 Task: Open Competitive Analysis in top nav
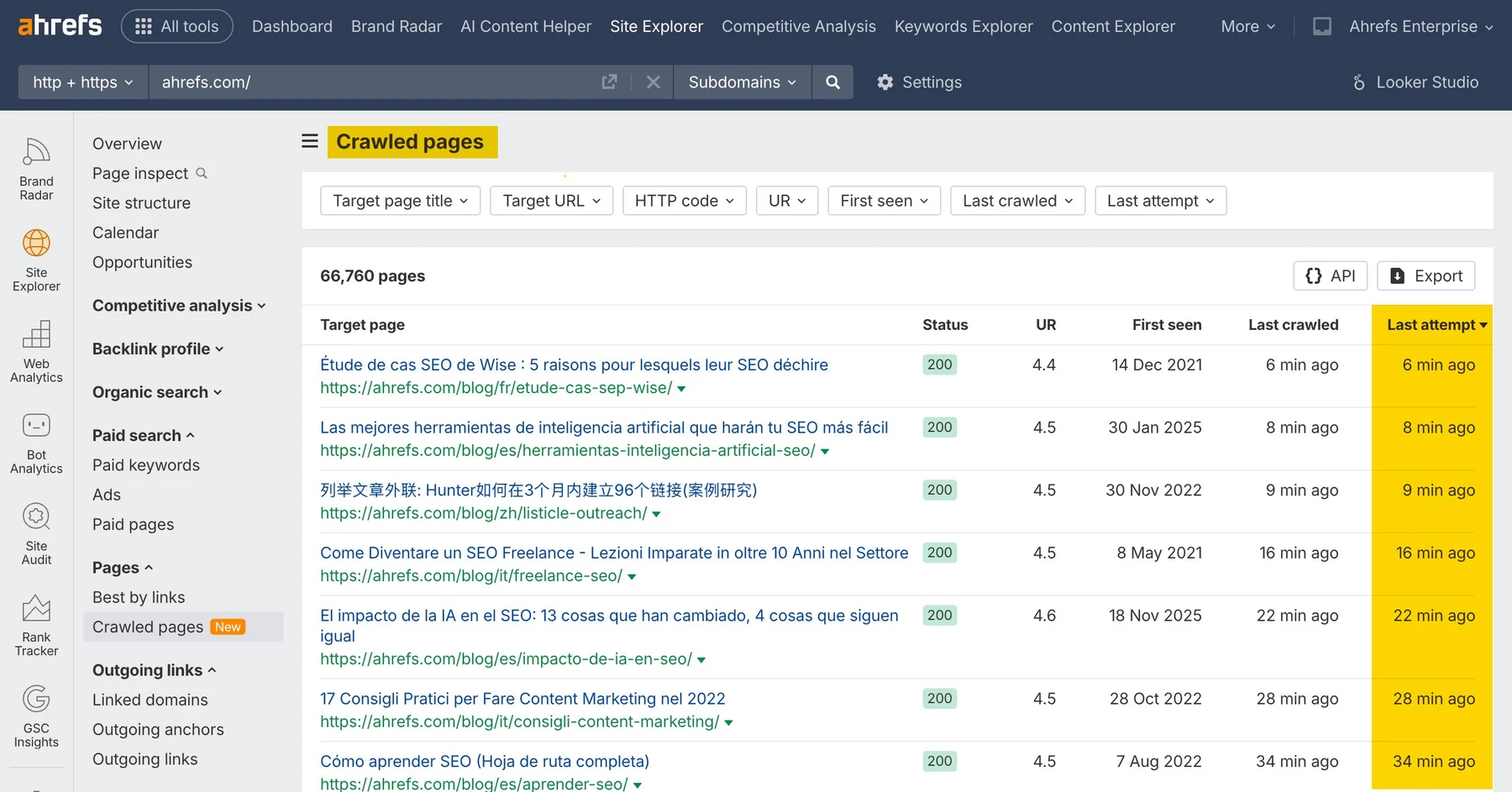(x=799, y=26)
